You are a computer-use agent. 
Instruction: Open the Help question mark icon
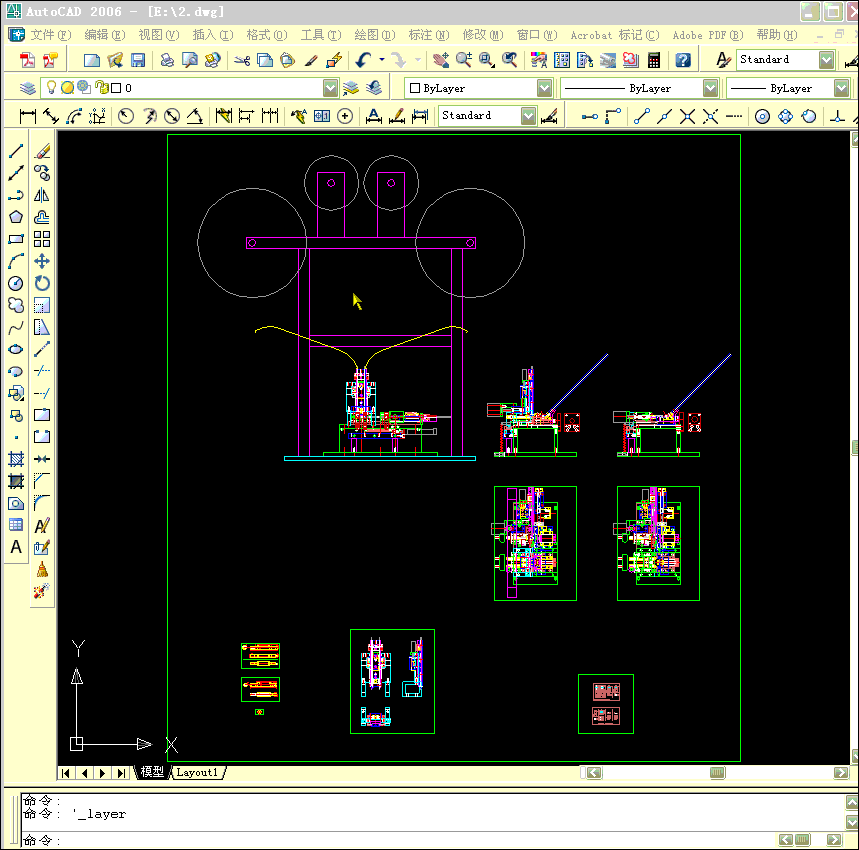click(683, 60)
